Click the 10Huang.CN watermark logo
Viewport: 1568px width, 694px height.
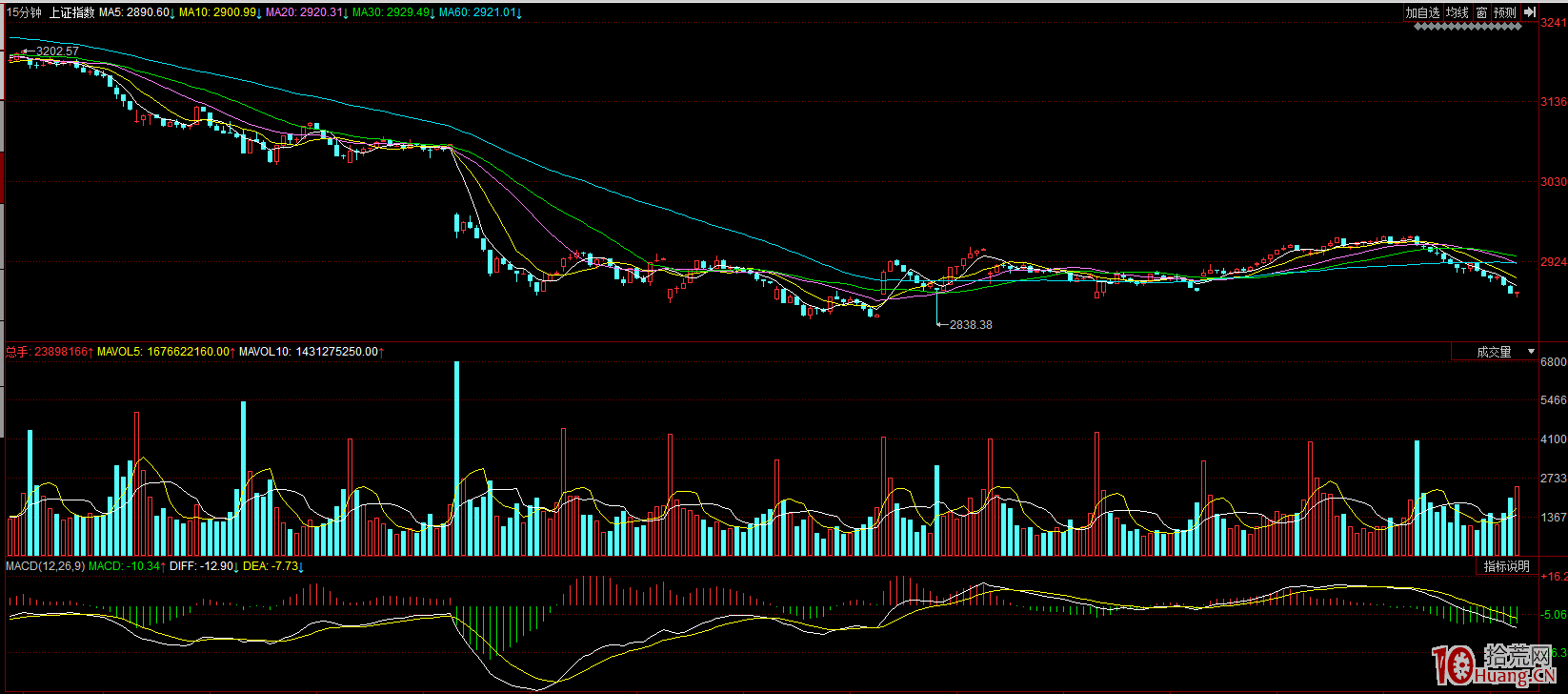tap(1494, 663)
